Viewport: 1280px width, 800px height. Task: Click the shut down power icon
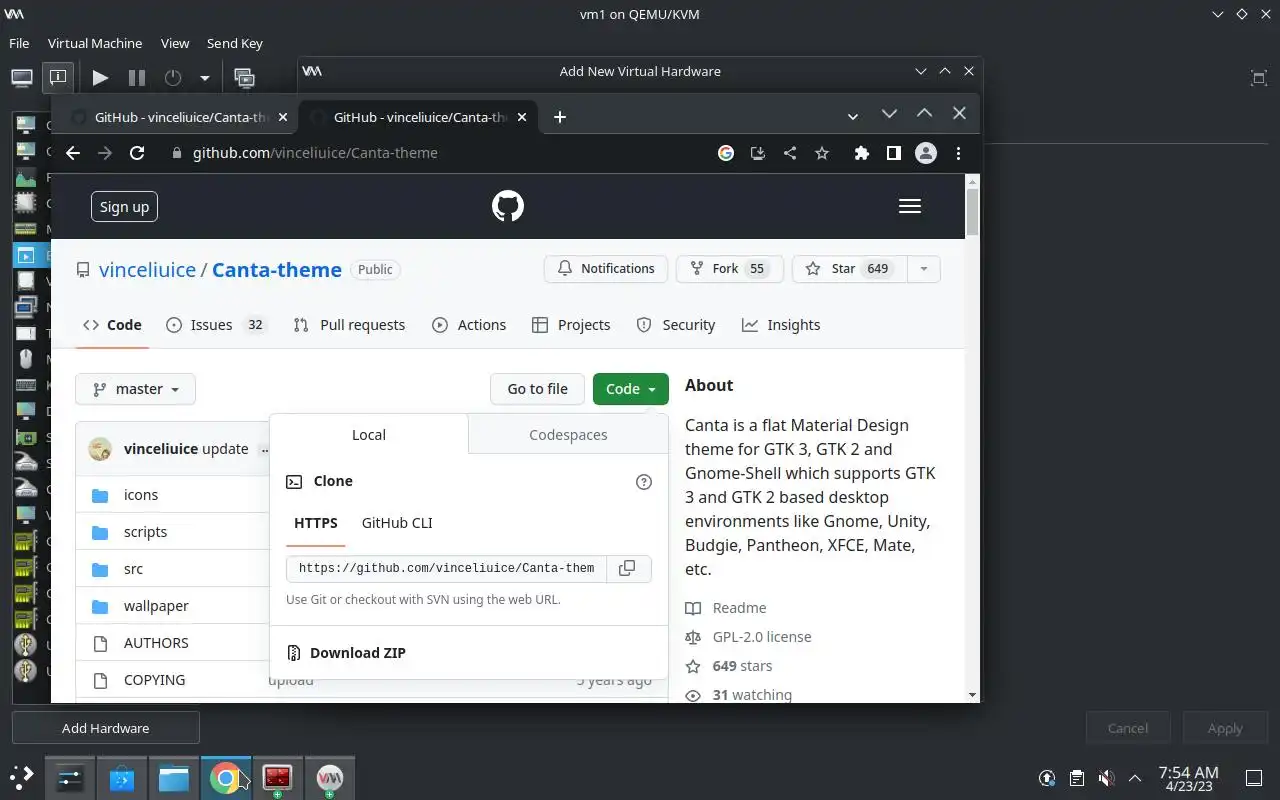tap(173, 77)
